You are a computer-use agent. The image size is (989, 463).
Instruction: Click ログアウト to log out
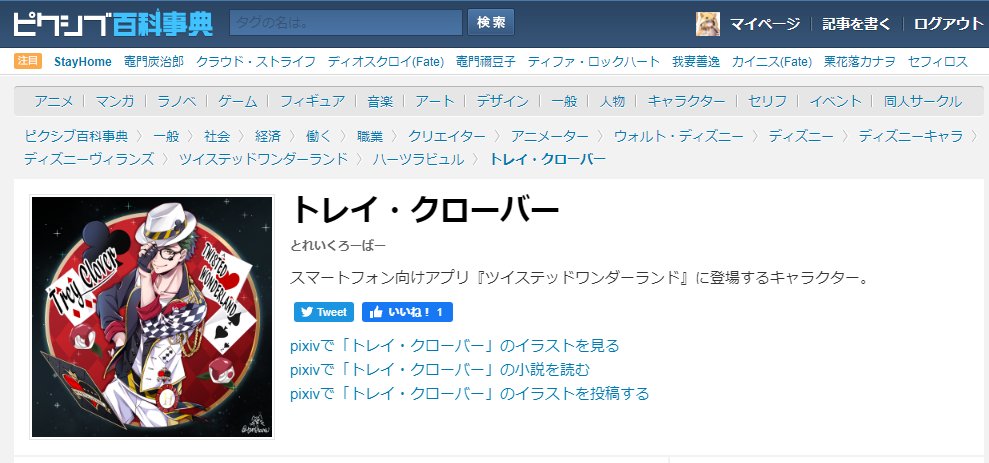click(949, 24)
